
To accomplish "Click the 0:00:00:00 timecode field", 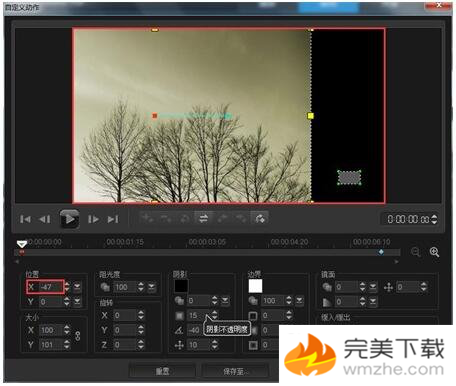I will [408, 219].
